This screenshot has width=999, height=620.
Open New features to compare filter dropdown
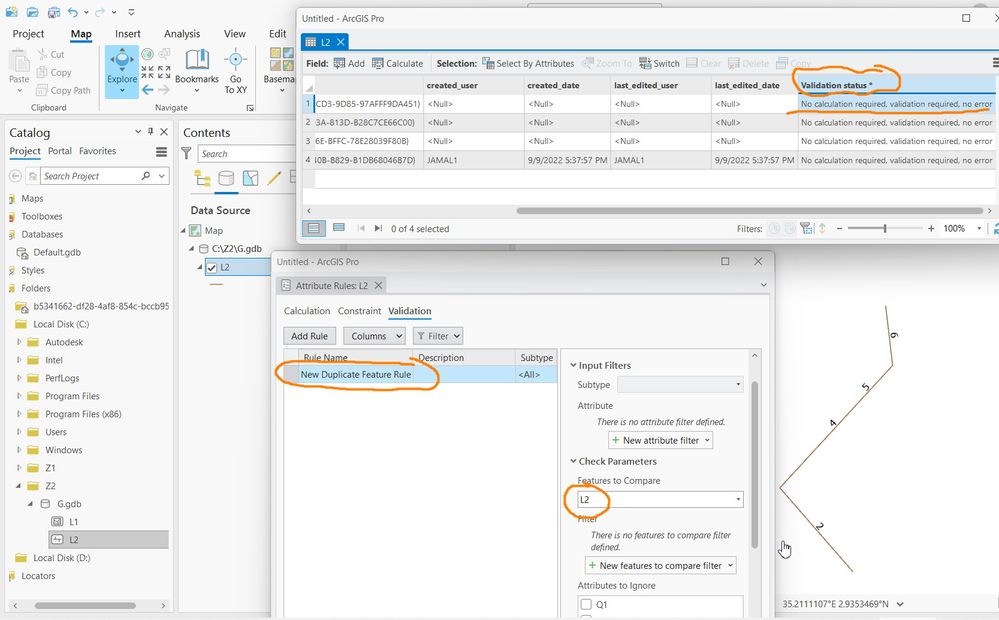pos(660,565)
